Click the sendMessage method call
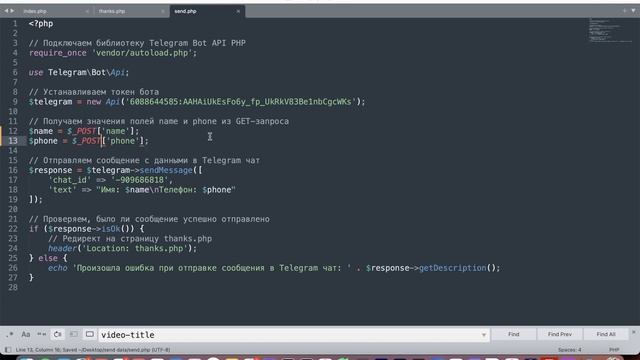The height and width of the screenshot is (360, 640). pos(166,170)
